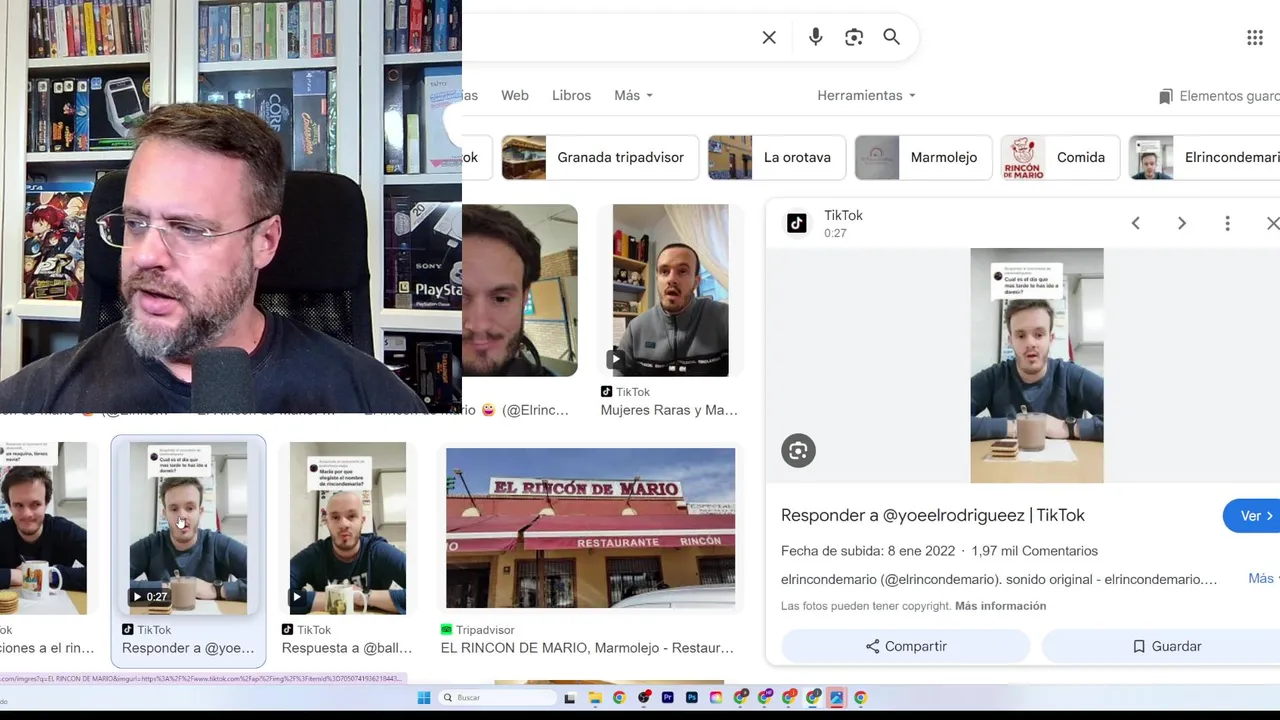
Task: Click the Lens search-inside-image icon on preview
Action: coord(798,451)
